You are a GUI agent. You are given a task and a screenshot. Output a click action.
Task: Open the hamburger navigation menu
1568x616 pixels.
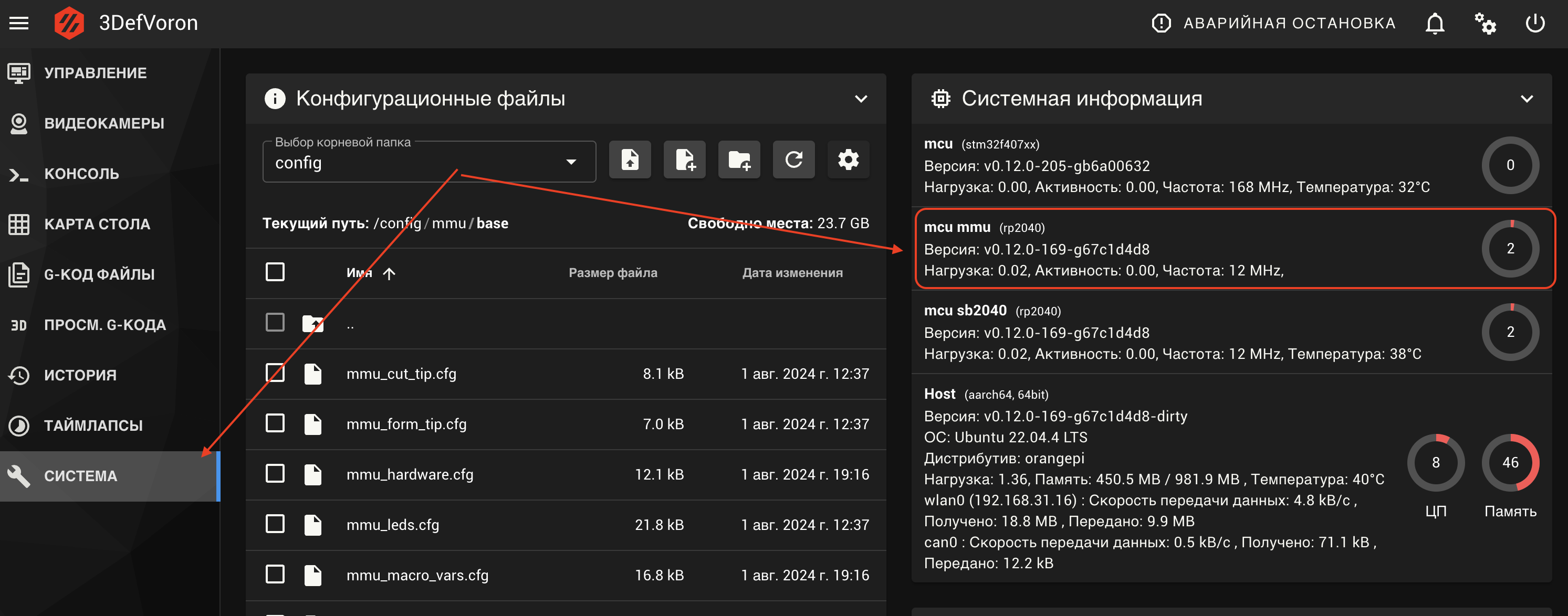coord(19,23)
